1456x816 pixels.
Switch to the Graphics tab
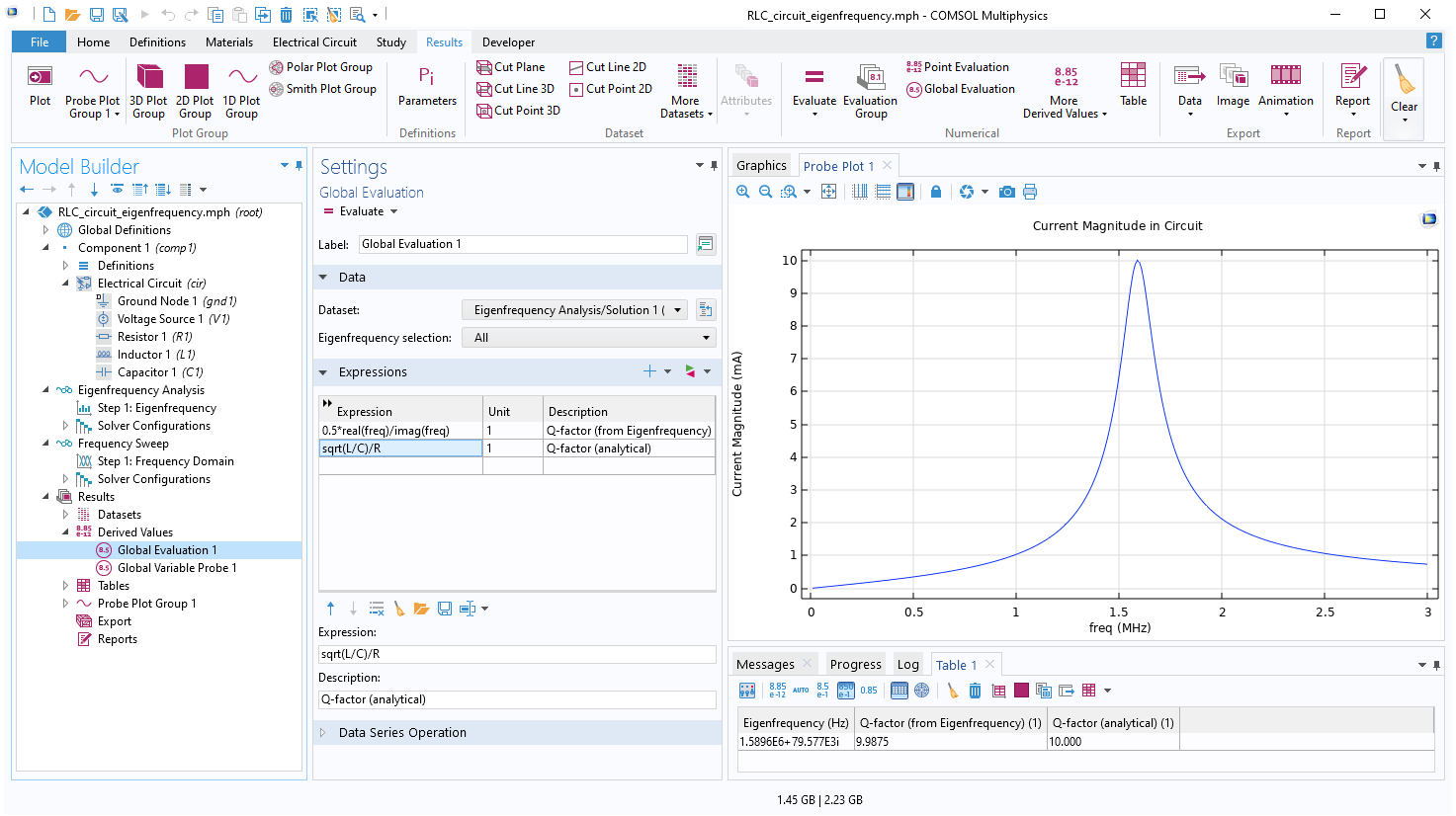click(761, 166)
